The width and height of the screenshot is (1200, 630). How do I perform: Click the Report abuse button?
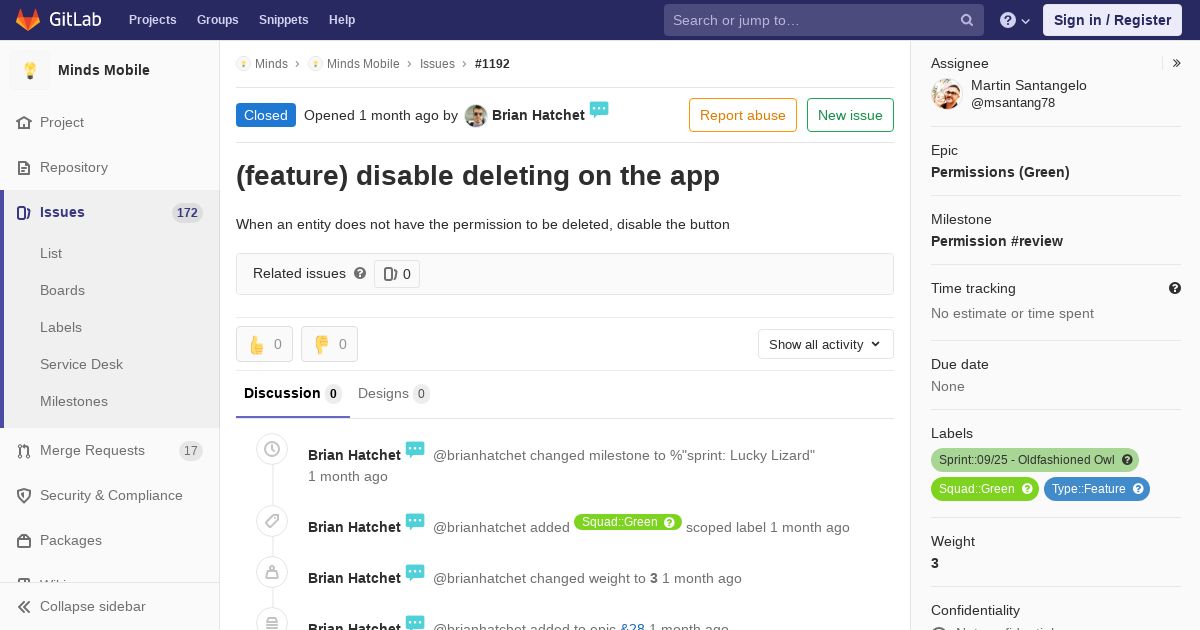(x=743, y=115)
